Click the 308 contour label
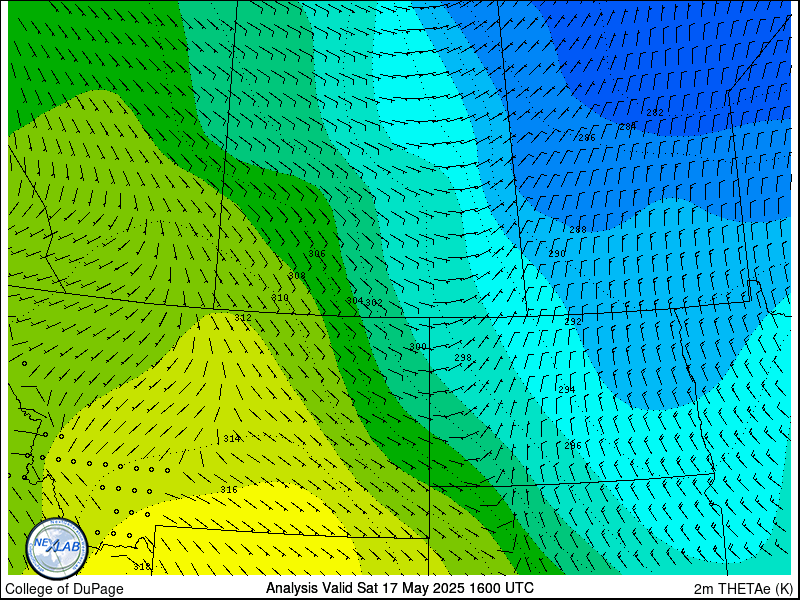 pyautogui.click(x=296, y=276)
